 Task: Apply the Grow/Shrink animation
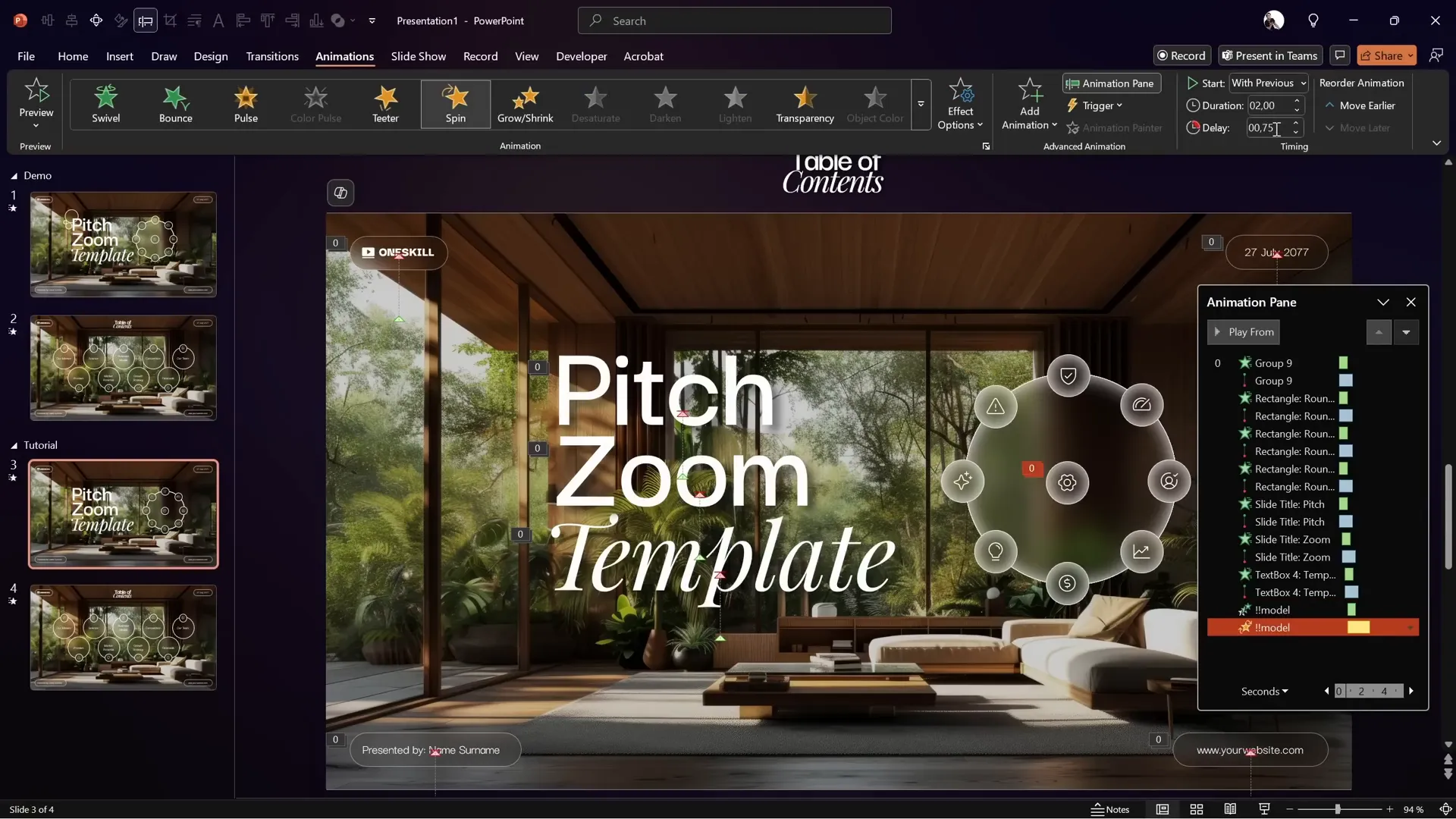[x=525, y=104]
